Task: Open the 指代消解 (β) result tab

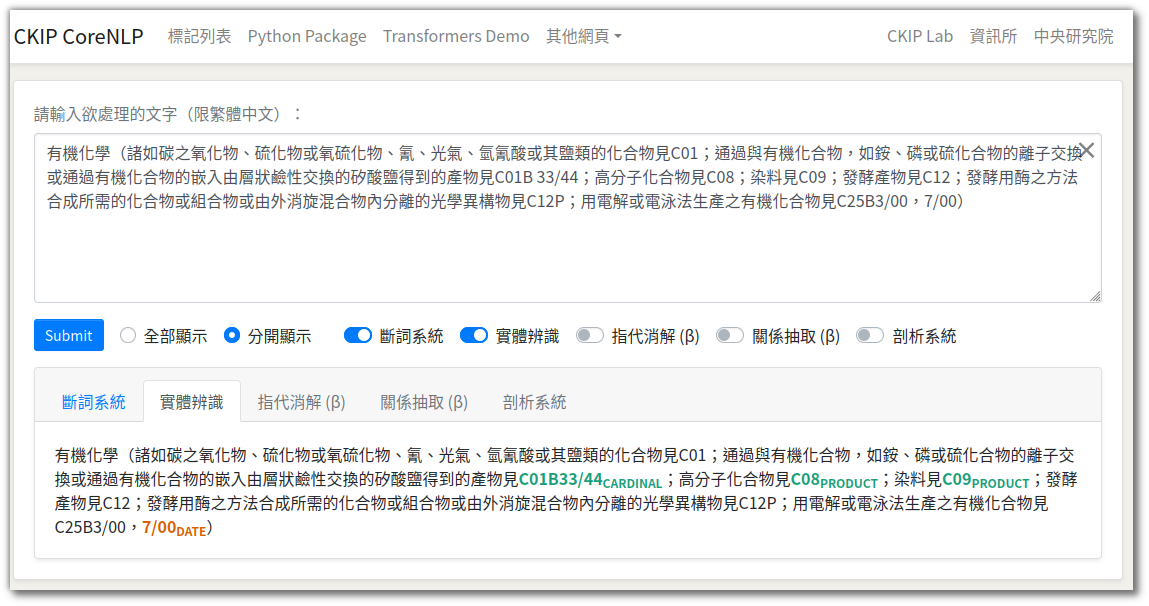Action: pyautogui.click(x=301, y=402)
